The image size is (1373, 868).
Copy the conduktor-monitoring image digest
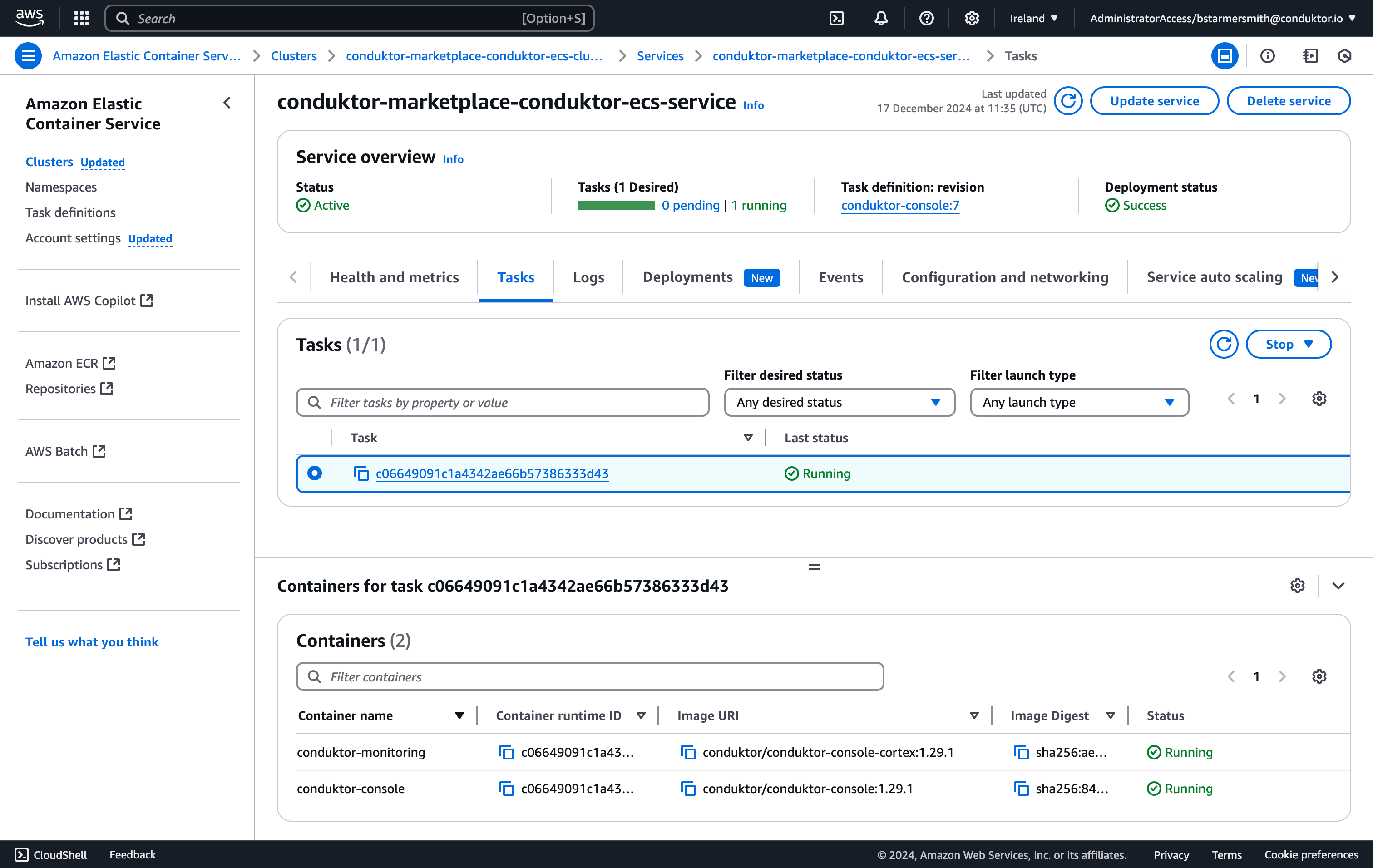point(1021,752)
